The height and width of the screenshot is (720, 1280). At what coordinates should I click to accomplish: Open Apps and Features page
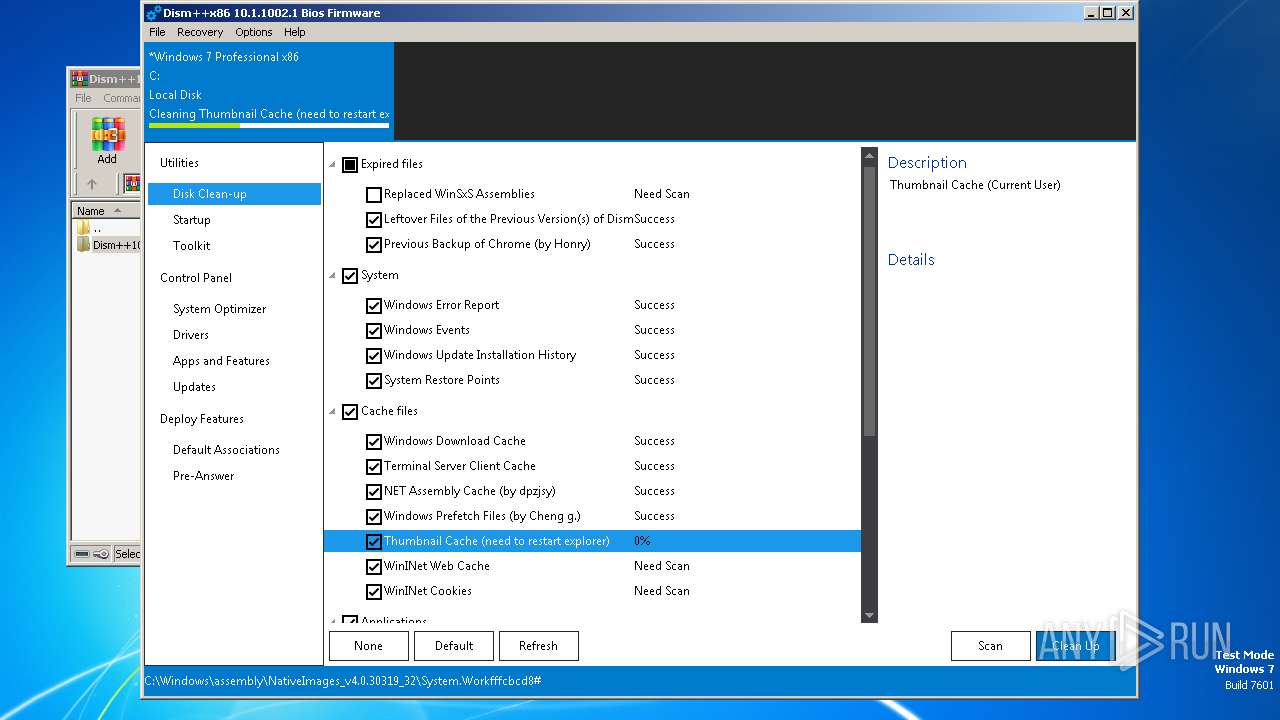click(x=221, y=361)
